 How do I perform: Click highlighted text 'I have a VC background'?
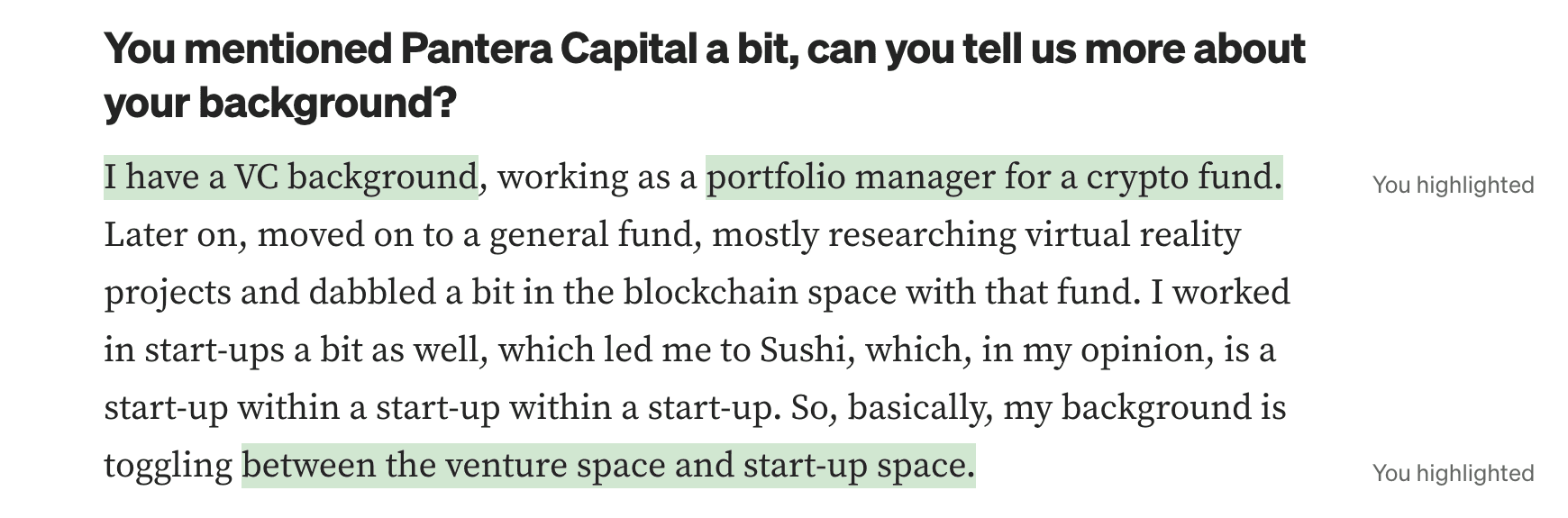tap(290, 177)
